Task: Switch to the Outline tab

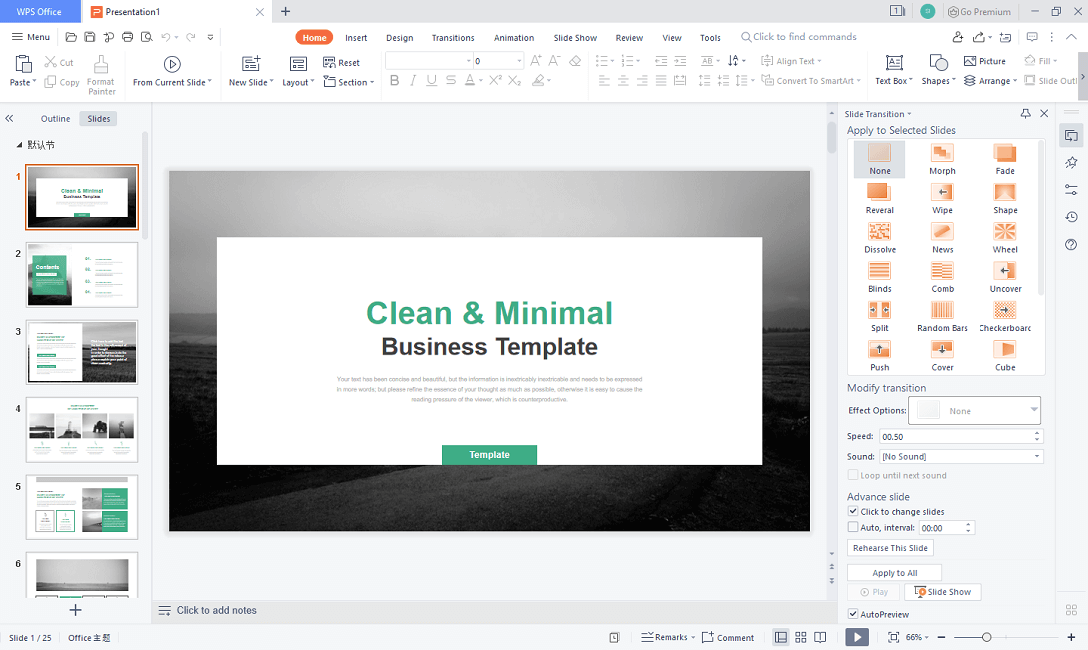Action: coord(56,119)
